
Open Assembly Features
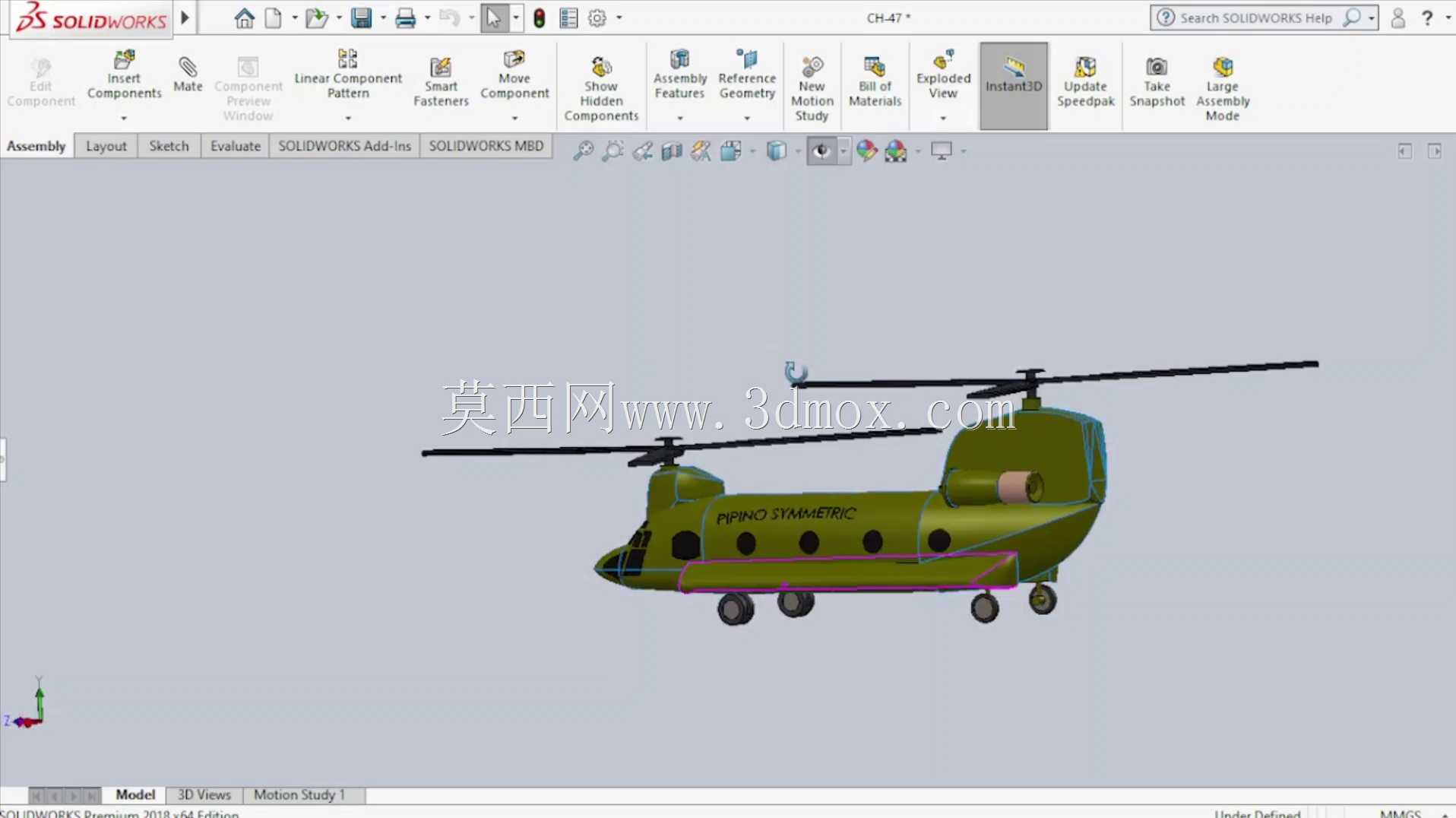pos(680,75)
